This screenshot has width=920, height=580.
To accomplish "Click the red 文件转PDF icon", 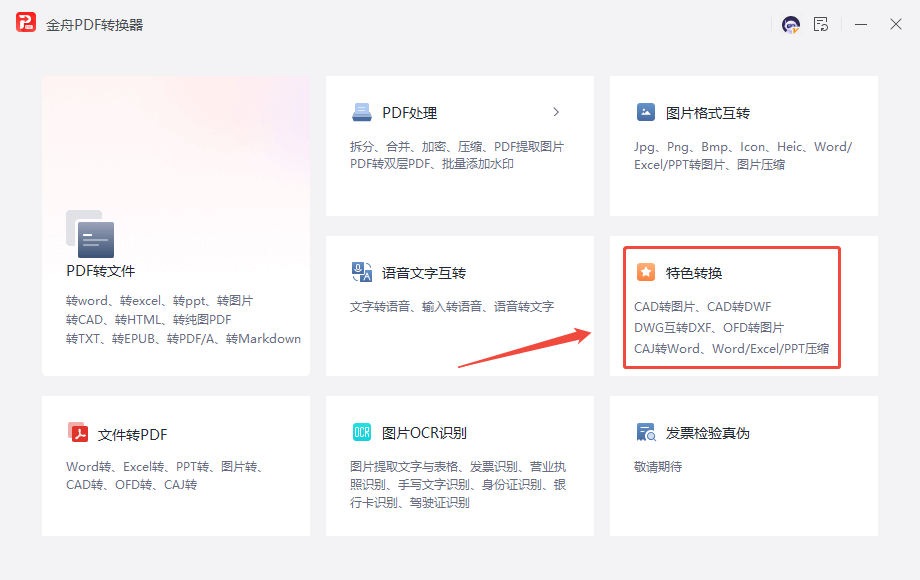I will (x=77, y=433).
